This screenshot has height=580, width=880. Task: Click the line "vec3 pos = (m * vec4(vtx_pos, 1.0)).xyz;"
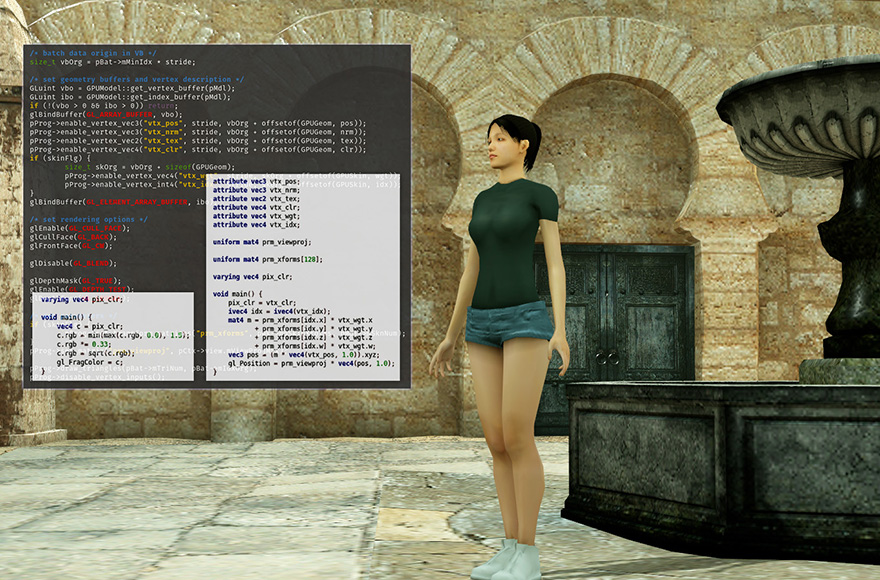click(x=304, y=355)
